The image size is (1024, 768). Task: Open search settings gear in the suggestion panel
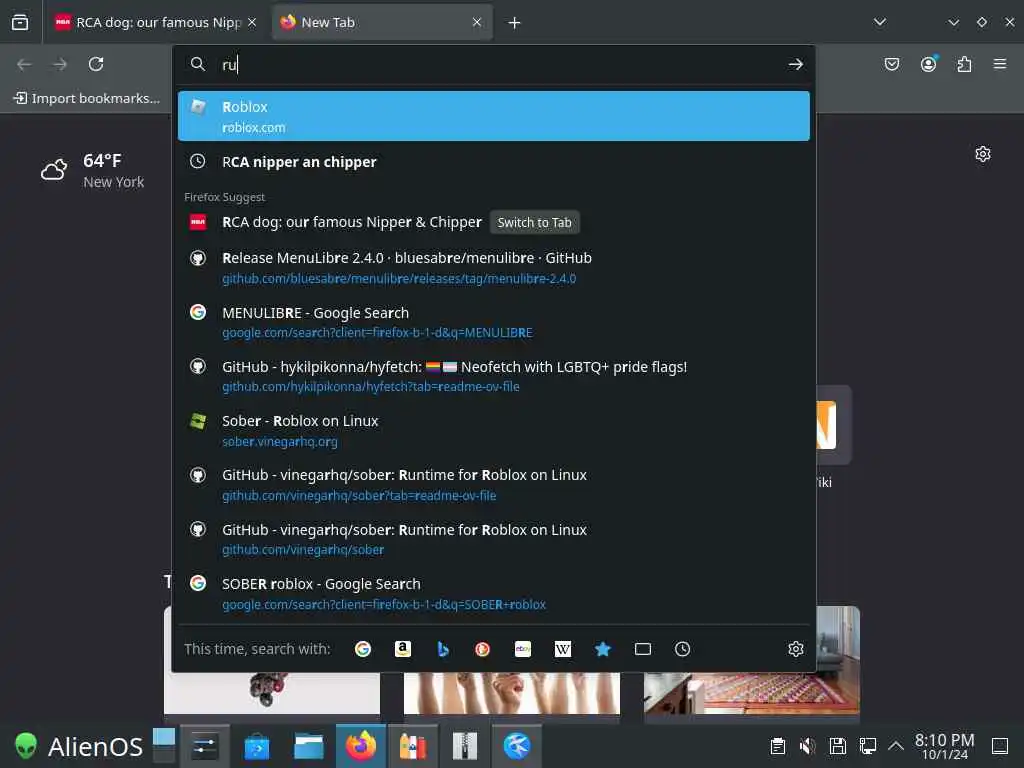[795, 648]
